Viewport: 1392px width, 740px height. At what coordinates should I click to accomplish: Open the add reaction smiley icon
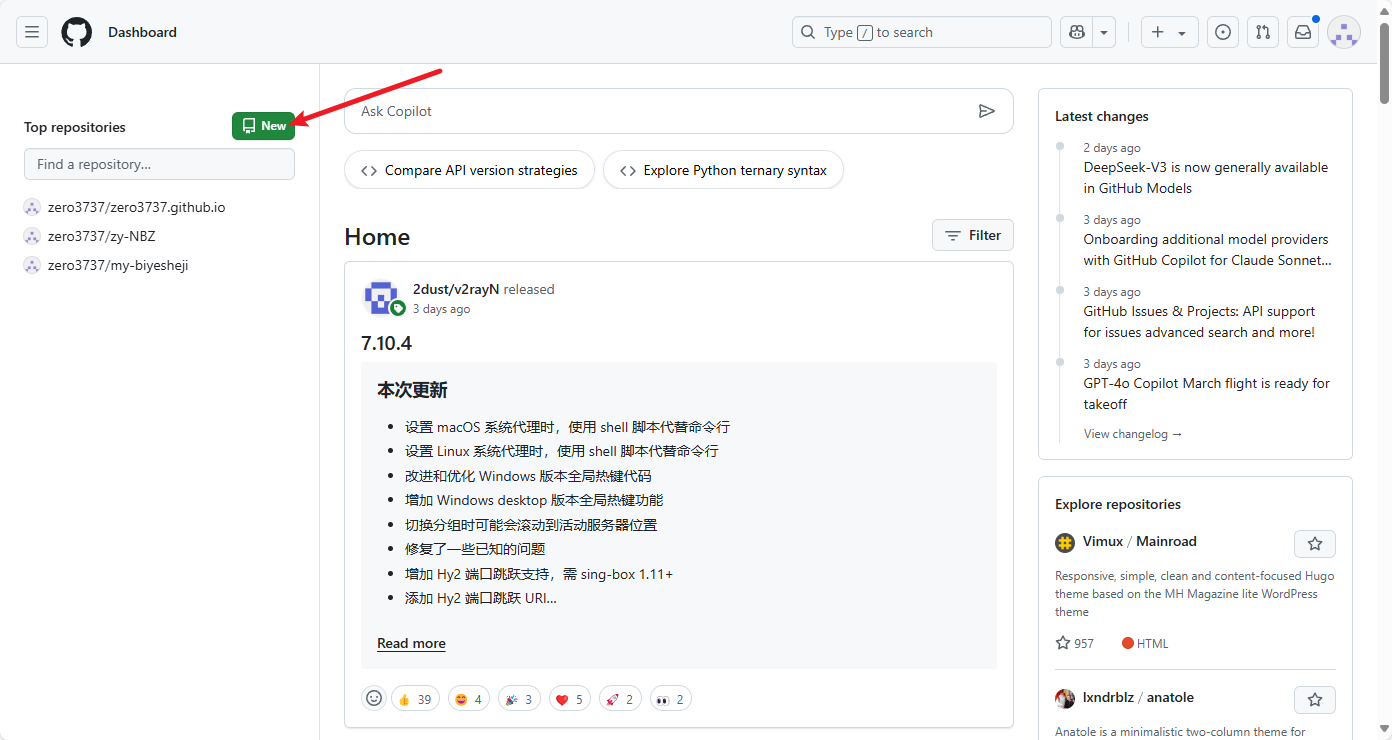(374, 698)
